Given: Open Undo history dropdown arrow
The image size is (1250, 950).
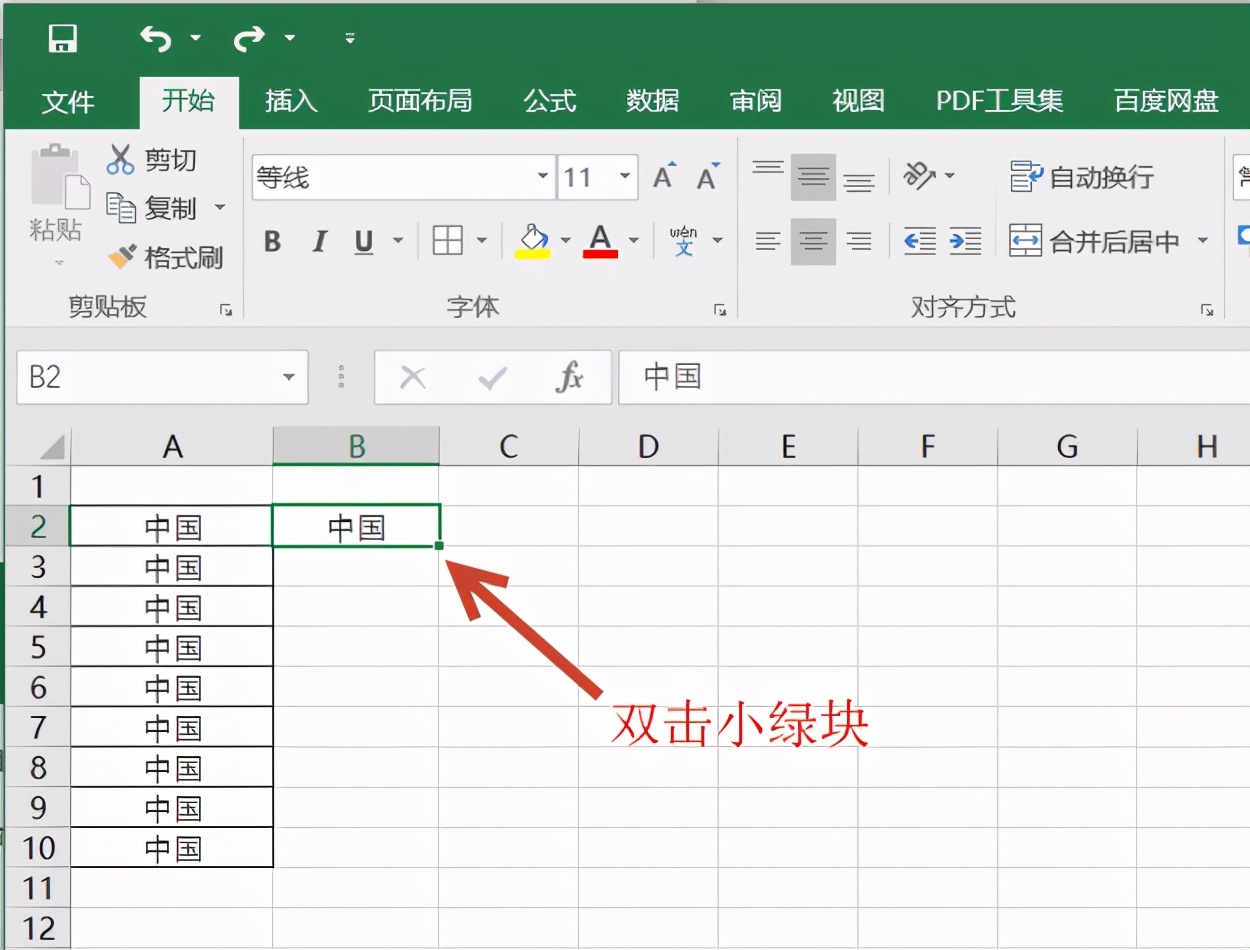Looking at the screenshot, I should [195, 38].
